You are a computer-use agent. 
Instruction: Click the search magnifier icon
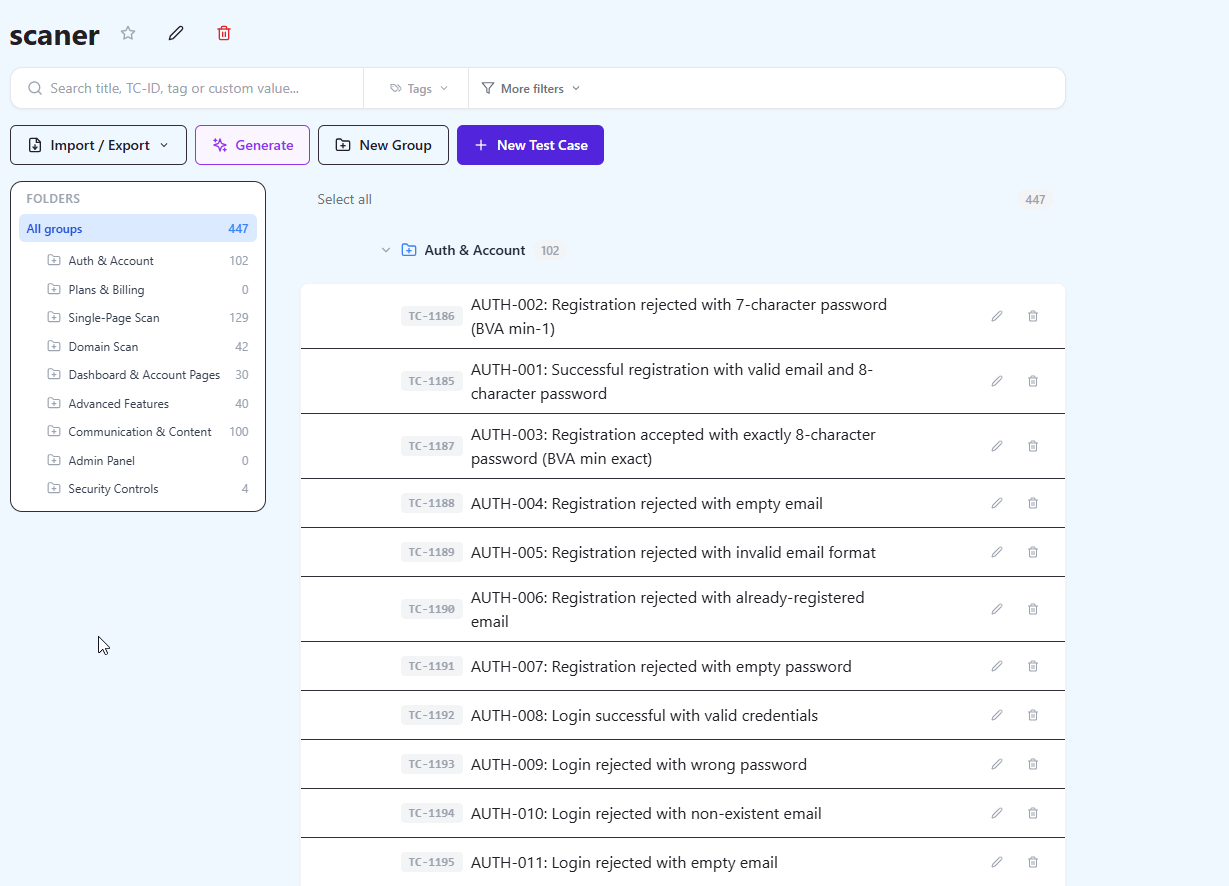(x=35, y=88)
